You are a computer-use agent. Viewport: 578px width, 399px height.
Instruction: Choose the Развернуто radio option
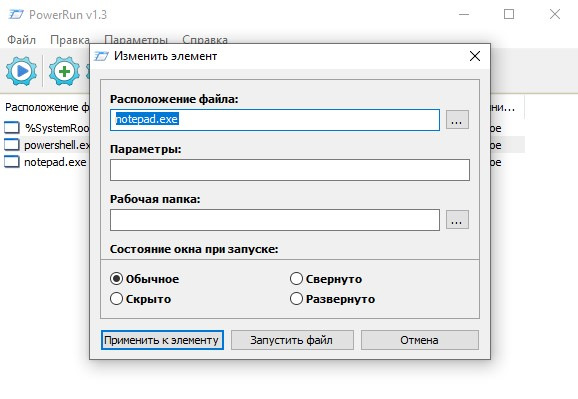[296, 298]
